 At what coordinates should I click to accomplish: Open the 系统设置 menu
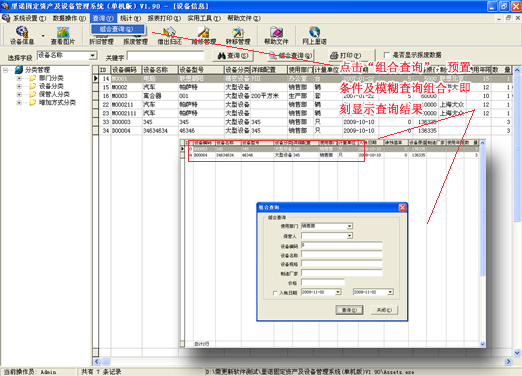(x=29, y=18)
